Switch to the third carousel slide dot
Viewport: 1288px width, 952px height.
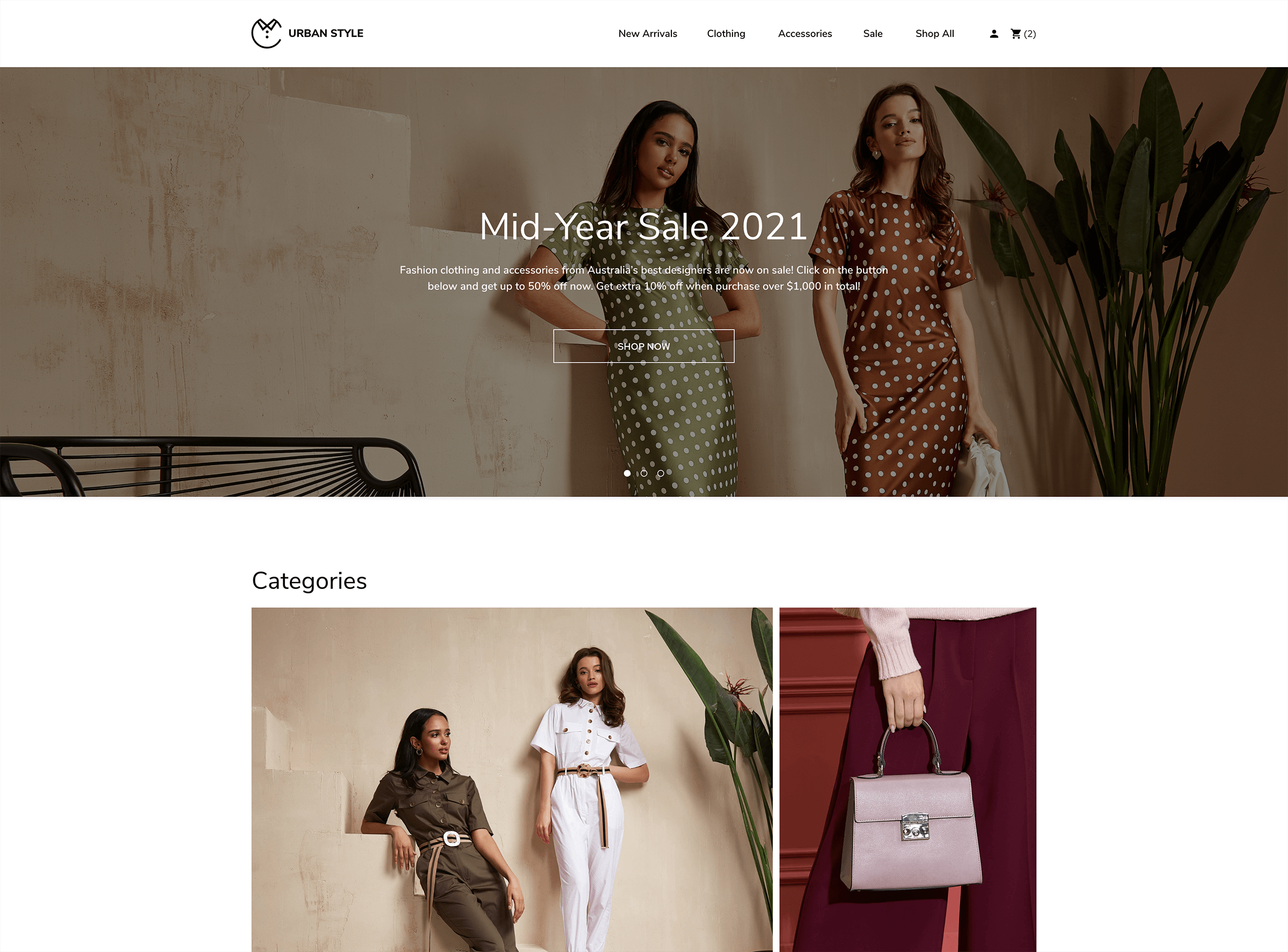[661, 473]
